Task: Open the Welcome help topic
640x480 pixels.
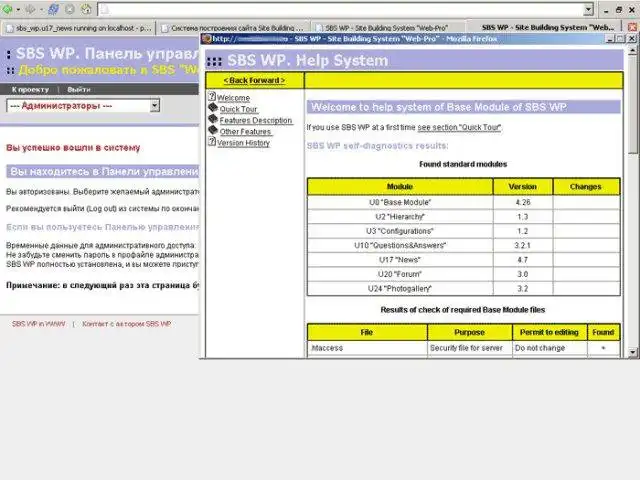Action: pyautogui.click(x=233, y=98)
